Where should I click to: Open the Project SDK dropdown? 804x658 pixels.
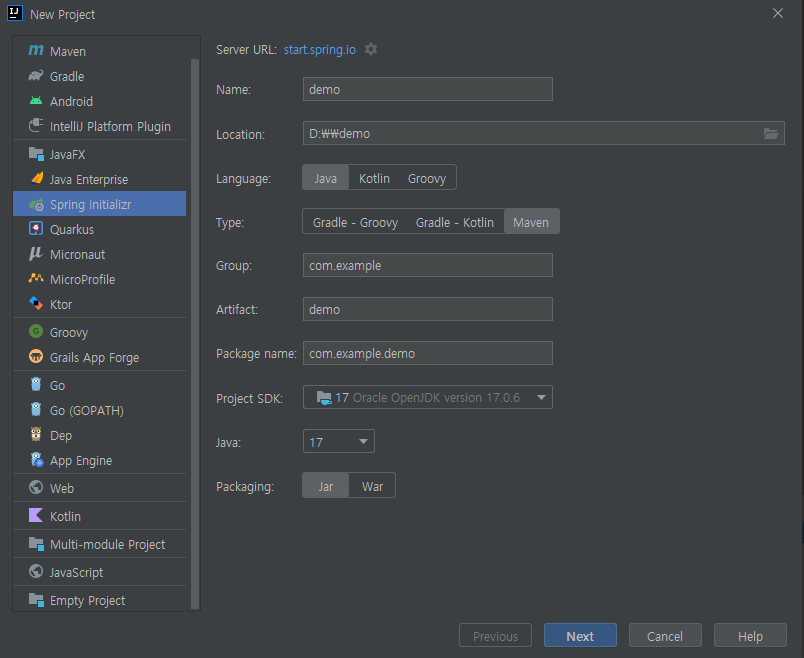click(428, 397)
